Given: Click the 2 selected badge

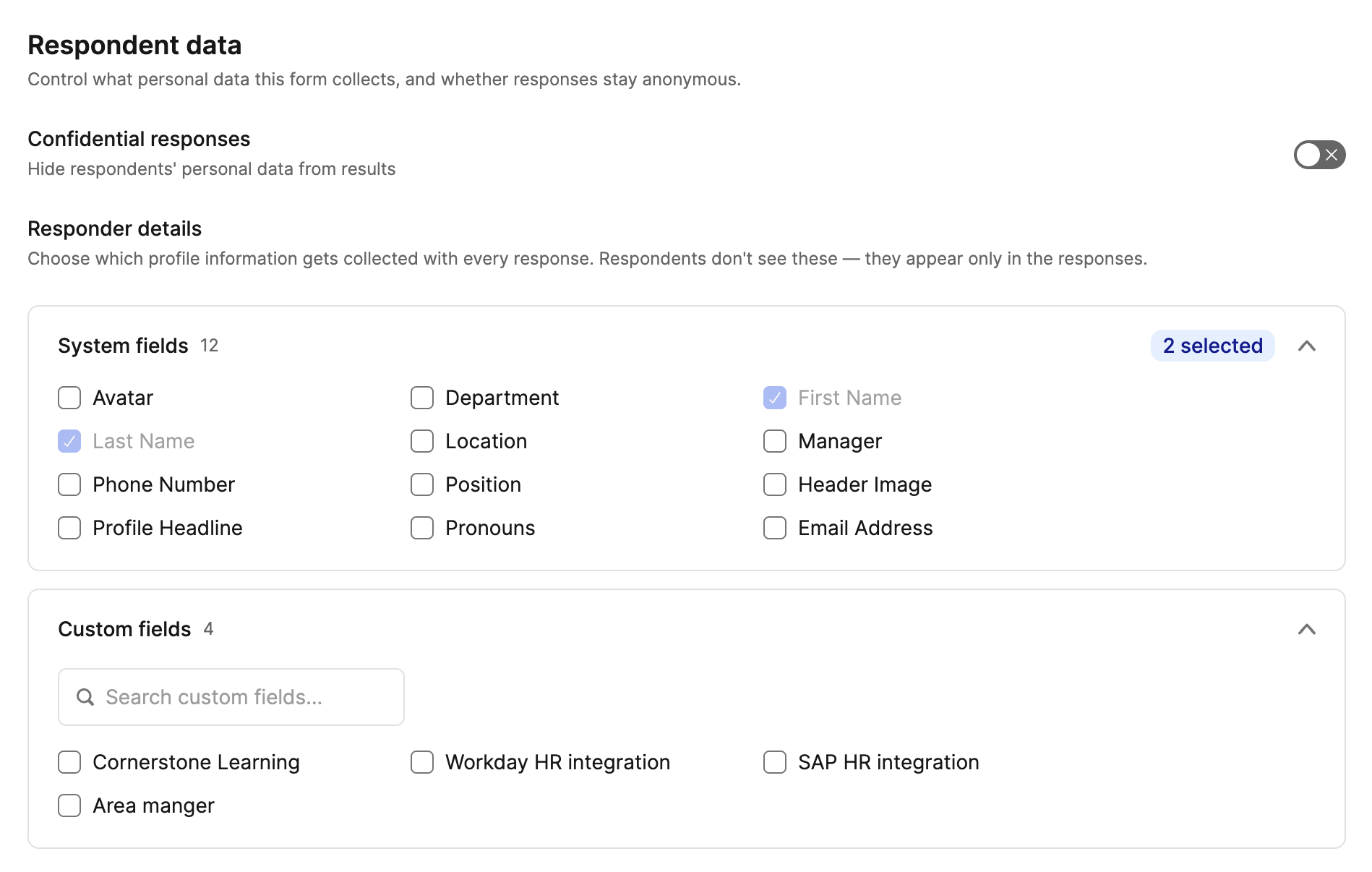Looking at the screenshot, I should (1212, 346).
